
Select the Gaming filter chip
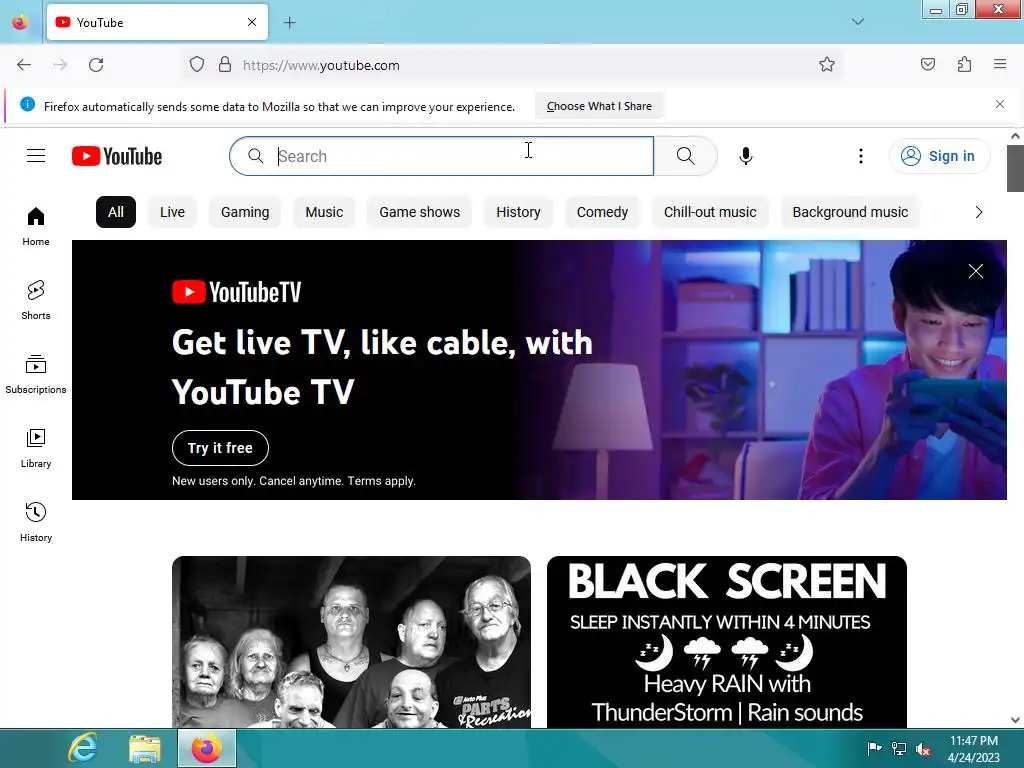[245, 212]
